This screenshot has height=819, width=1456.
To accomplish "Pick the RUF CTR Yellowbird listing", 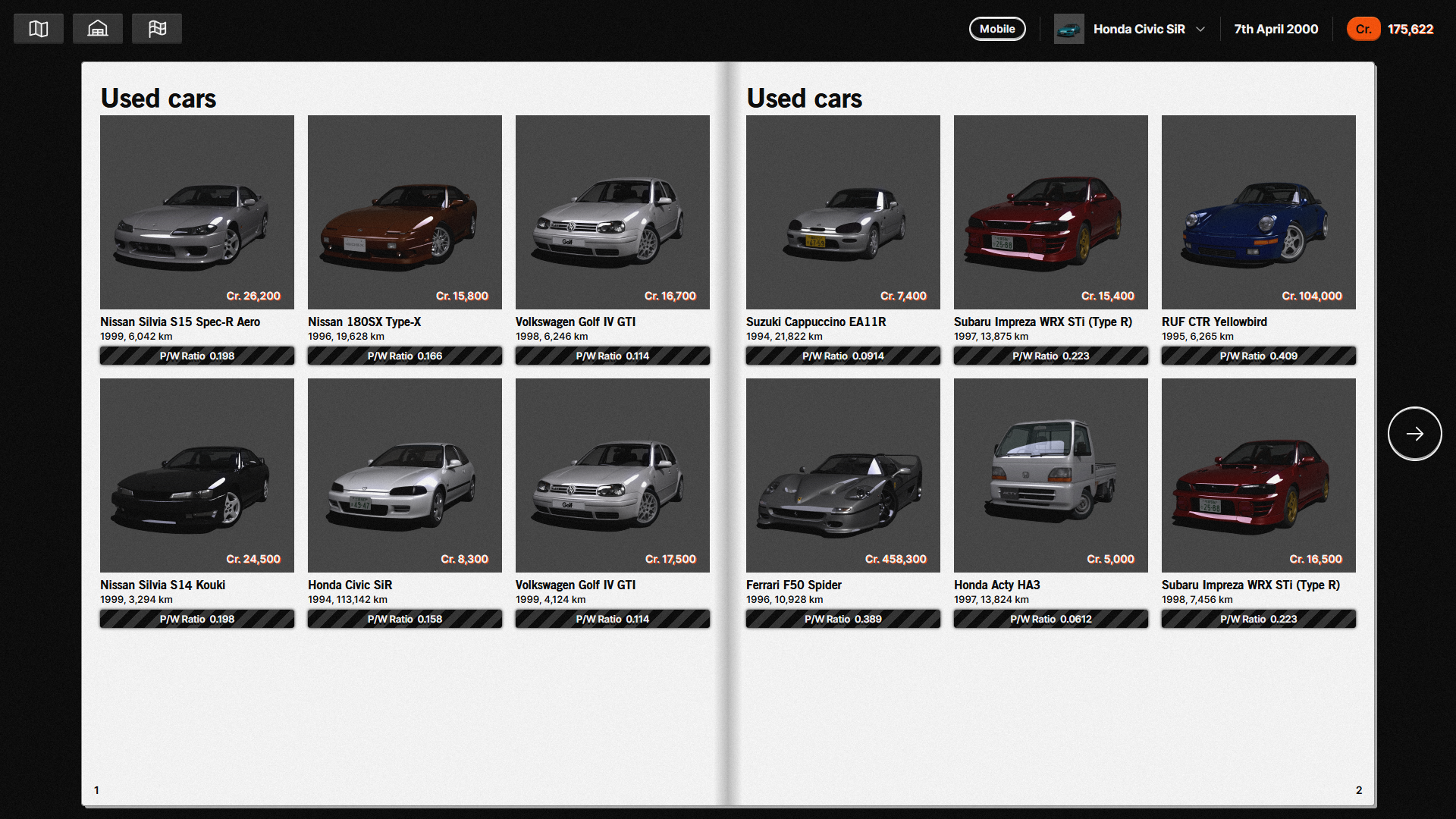I will click(1258, 212).
